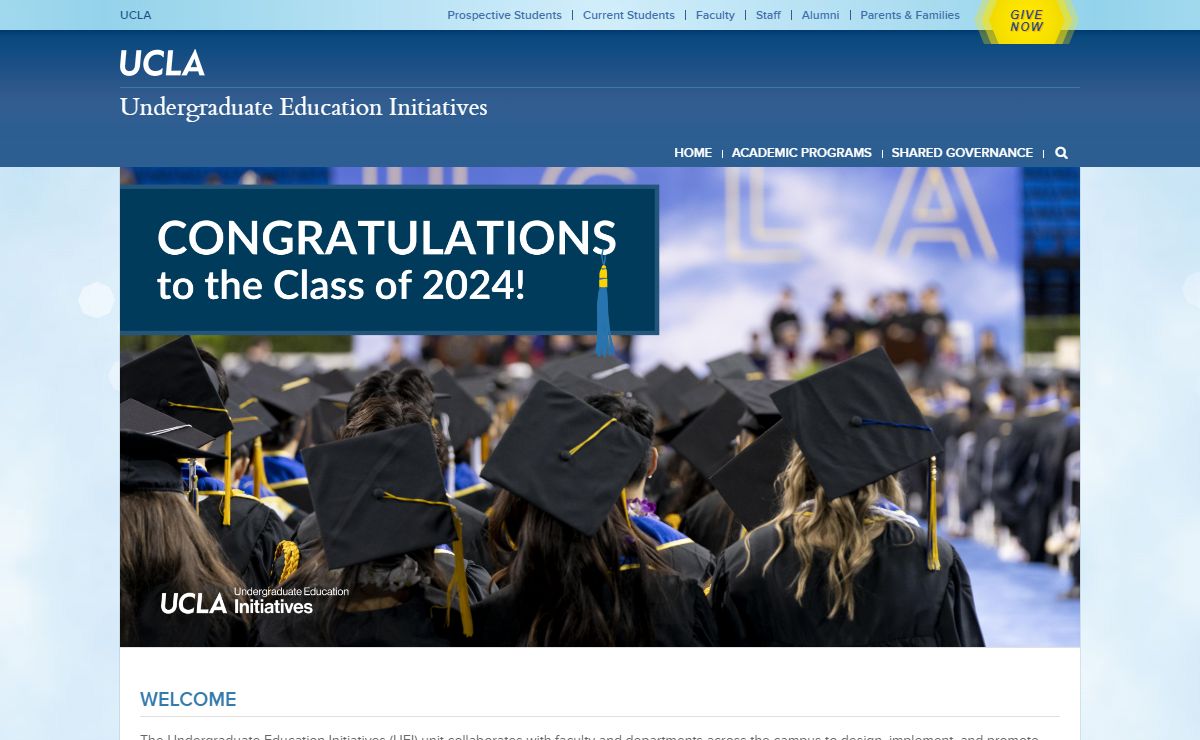Open the Staff link
The height and width of the screenshot is (740, 1200).
[x=768, y=15]
